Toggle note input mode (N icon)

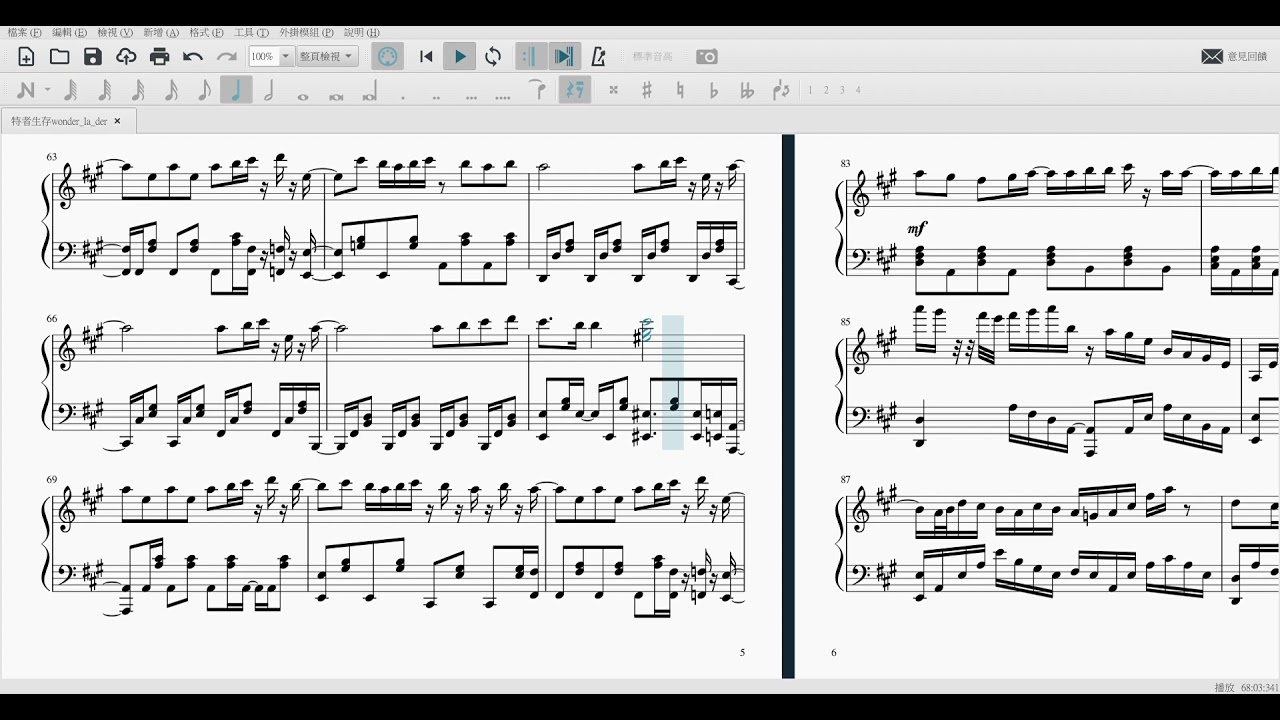tap(25, 90)
